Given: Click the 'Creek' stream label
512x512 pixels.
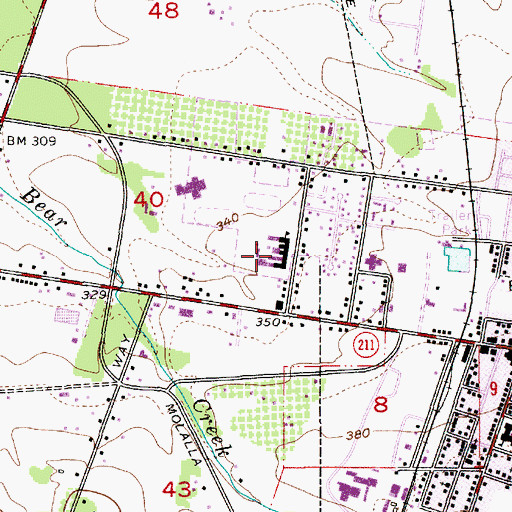Looking at the screenshot, I should tap(212, 428).
